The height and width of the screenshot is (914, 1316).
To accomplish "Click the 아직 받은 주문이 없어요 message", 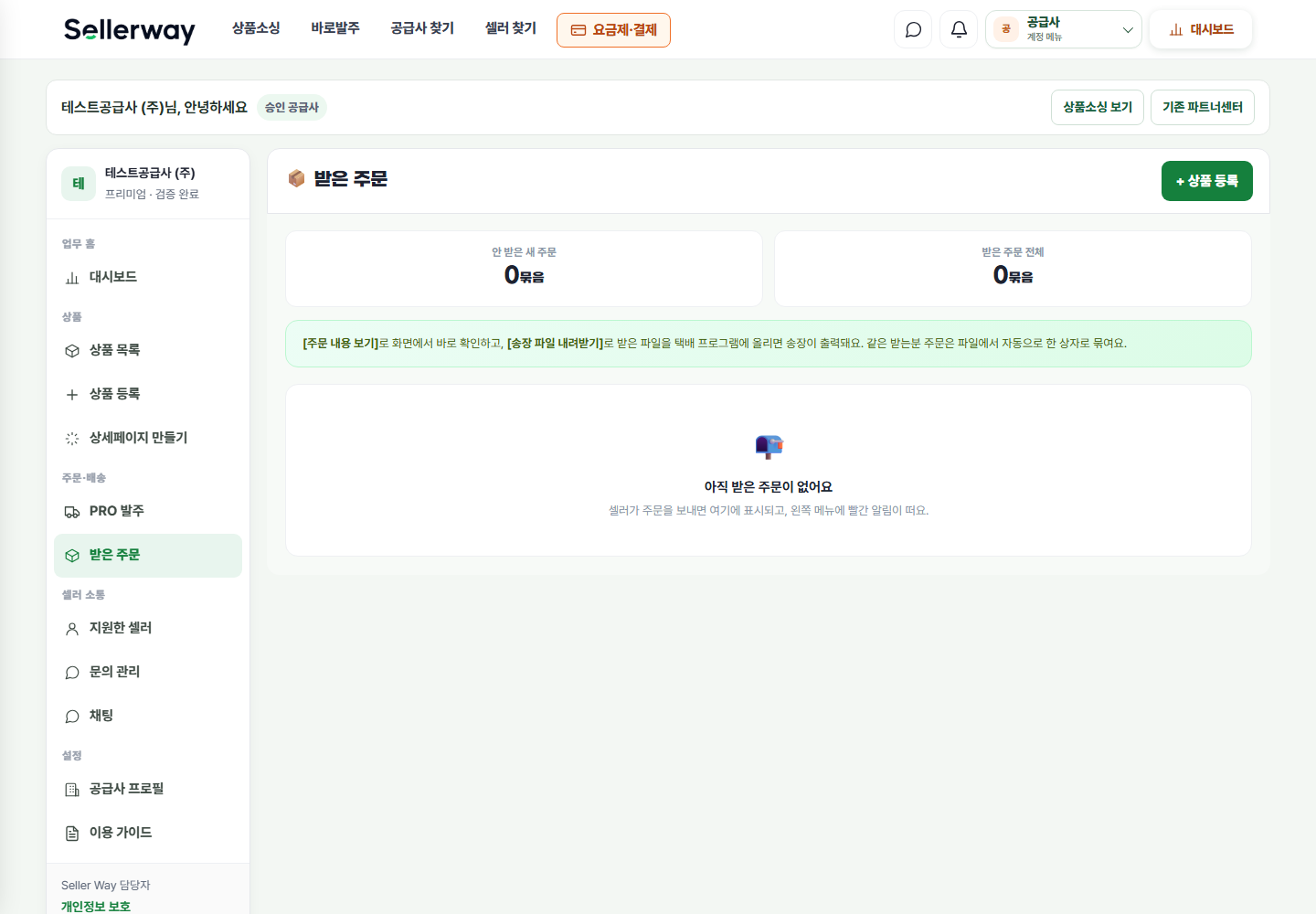I will (769, 487).
